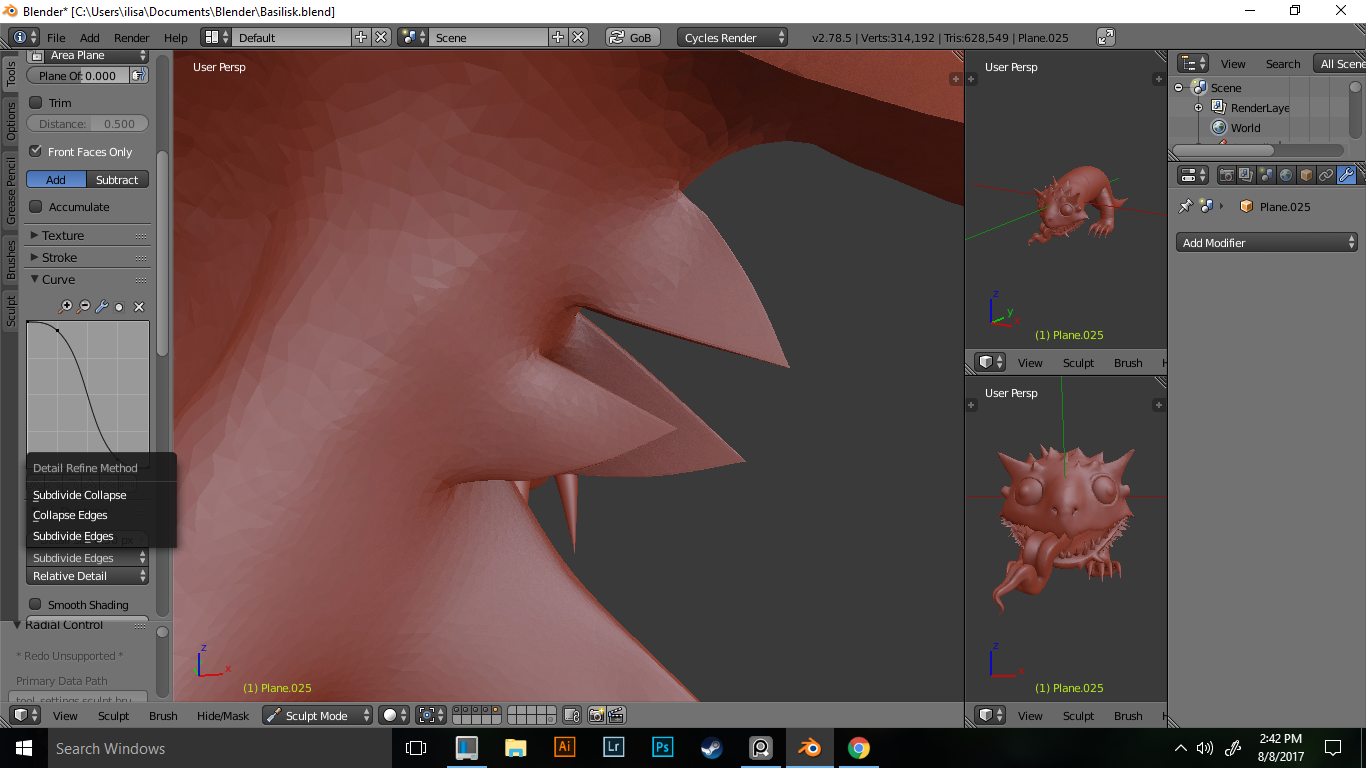This screenshot has width=1366, height=768.
Task: Switch to the Options shelf tab
Action: coord(11,122)
